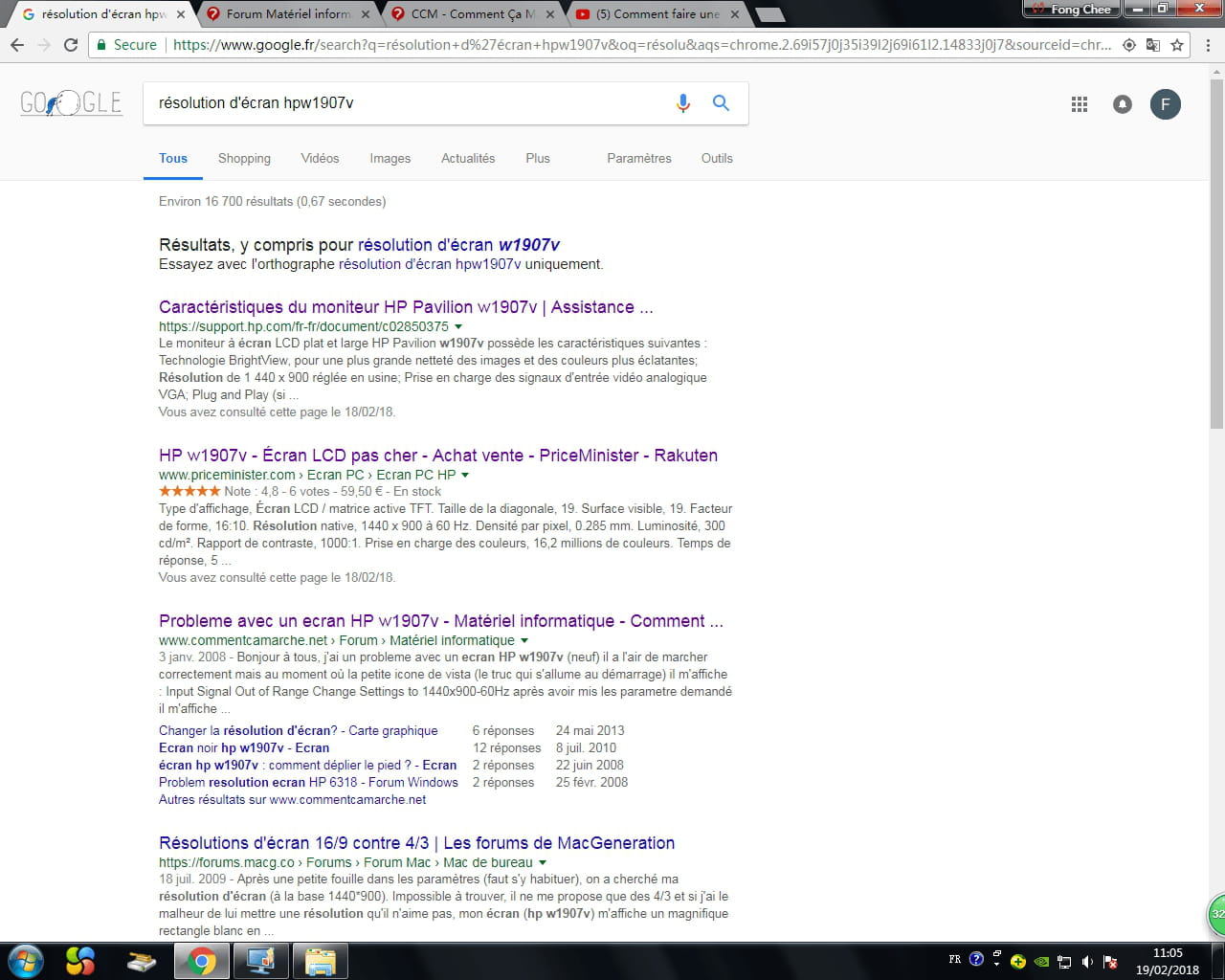Open Caractéristiques du moniteur HP Pavilion w1907v result

coord(406,307)
